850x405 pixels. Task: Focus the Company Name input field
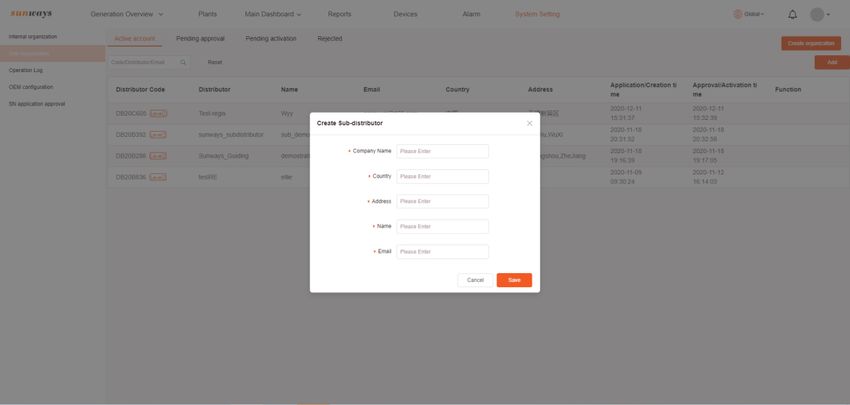pyautogui.click(x=442, y=151)
